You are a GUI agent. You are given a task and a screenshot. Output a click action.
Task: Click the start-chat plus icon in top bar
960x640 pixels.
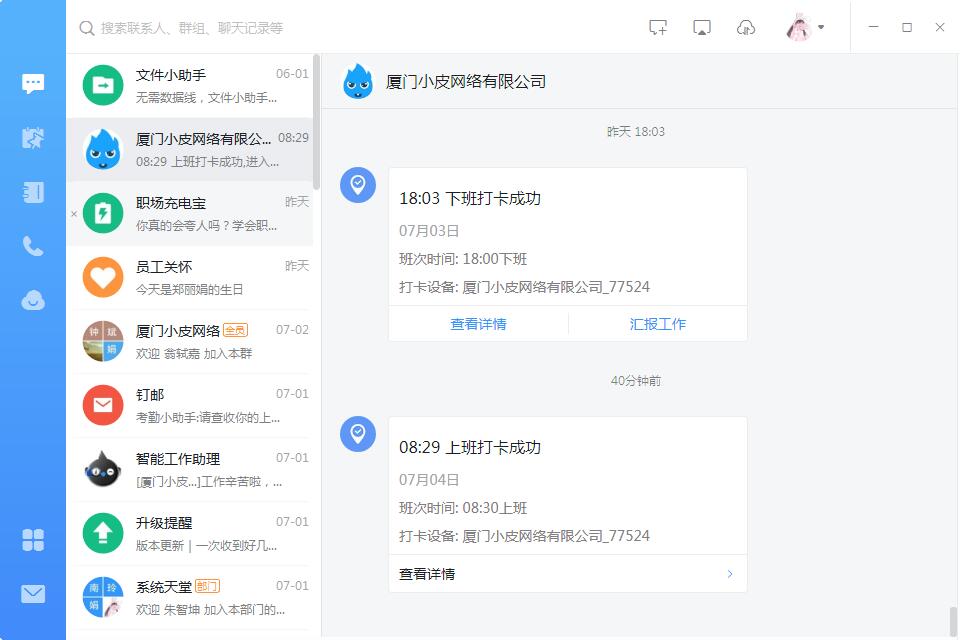point(658,28)
